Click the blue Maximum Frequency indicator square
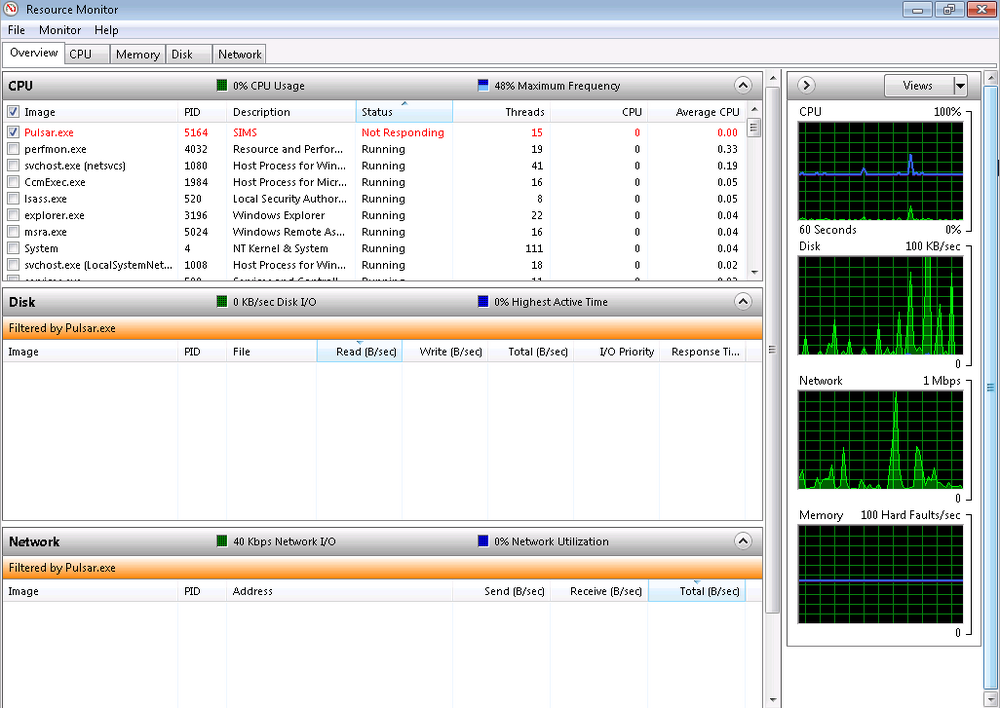Viewport: 1000px width, 708px height. click(x=483, y=85)
